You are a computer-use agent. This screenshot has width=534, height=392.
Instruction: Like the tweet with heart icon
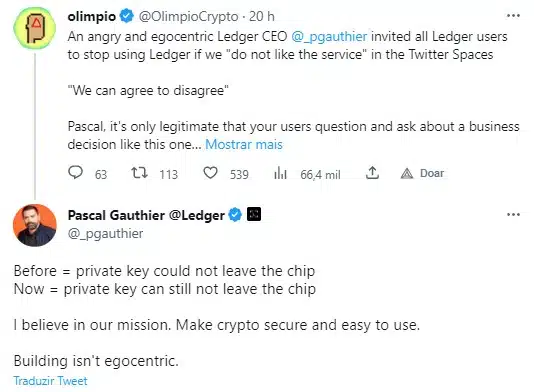pos(210,173)
